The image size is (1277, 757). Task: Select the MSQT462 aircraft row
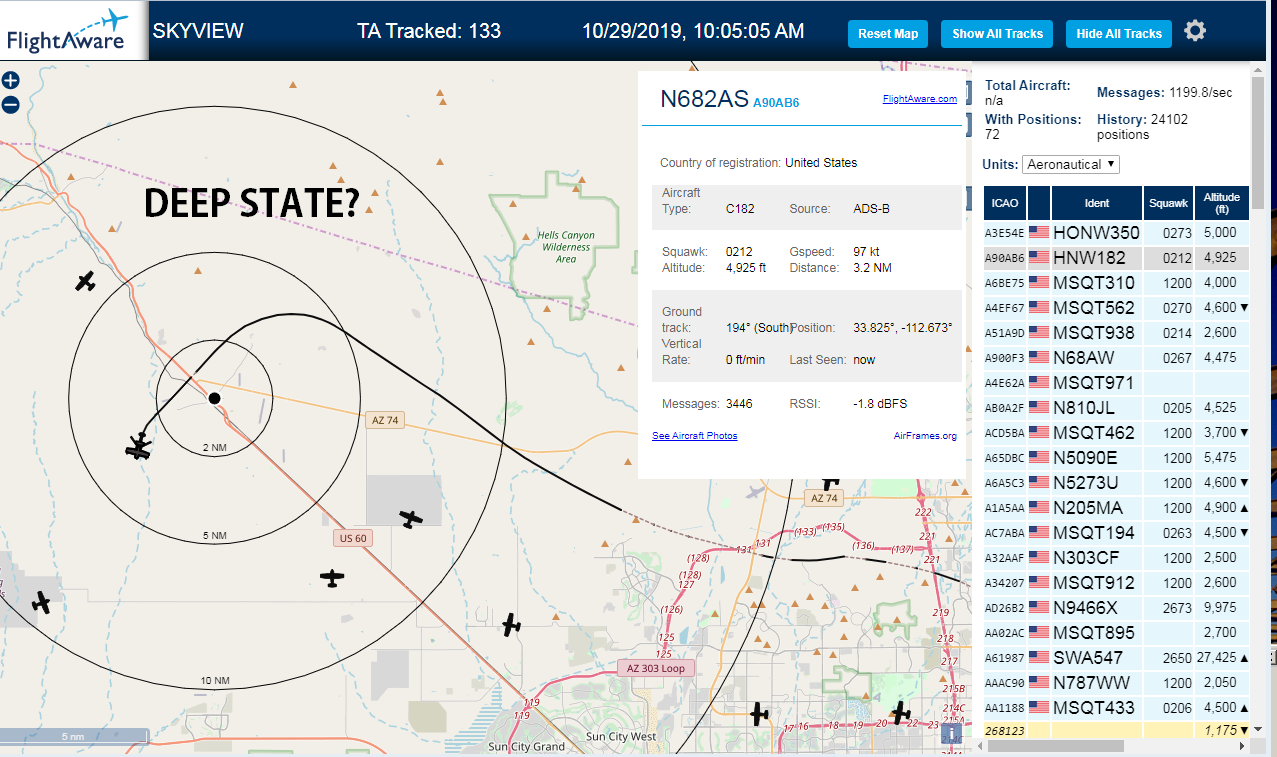[1117, 433]
